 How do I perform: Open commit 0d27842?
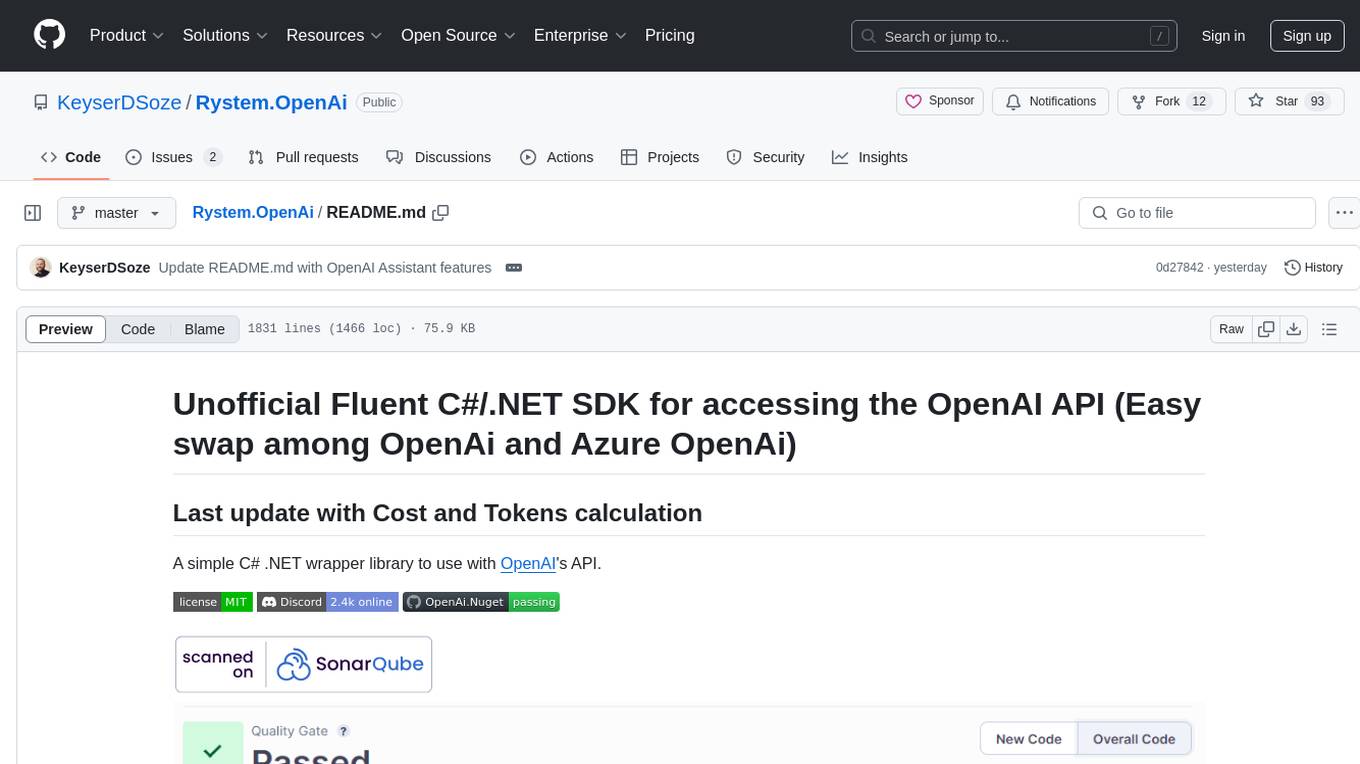[1180, 267]
